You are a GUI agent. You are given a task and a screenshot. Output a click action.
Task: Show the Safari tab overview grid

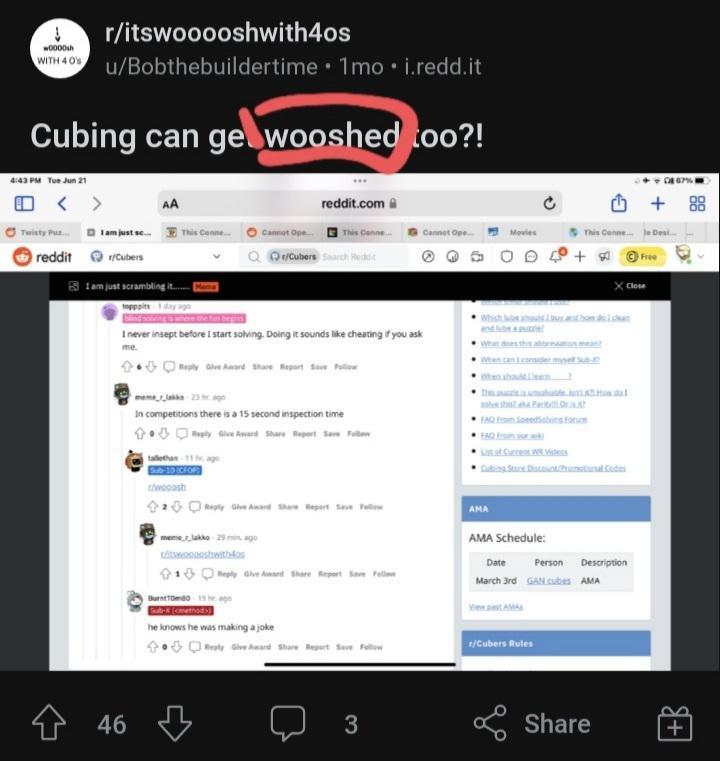coord(697,203)
